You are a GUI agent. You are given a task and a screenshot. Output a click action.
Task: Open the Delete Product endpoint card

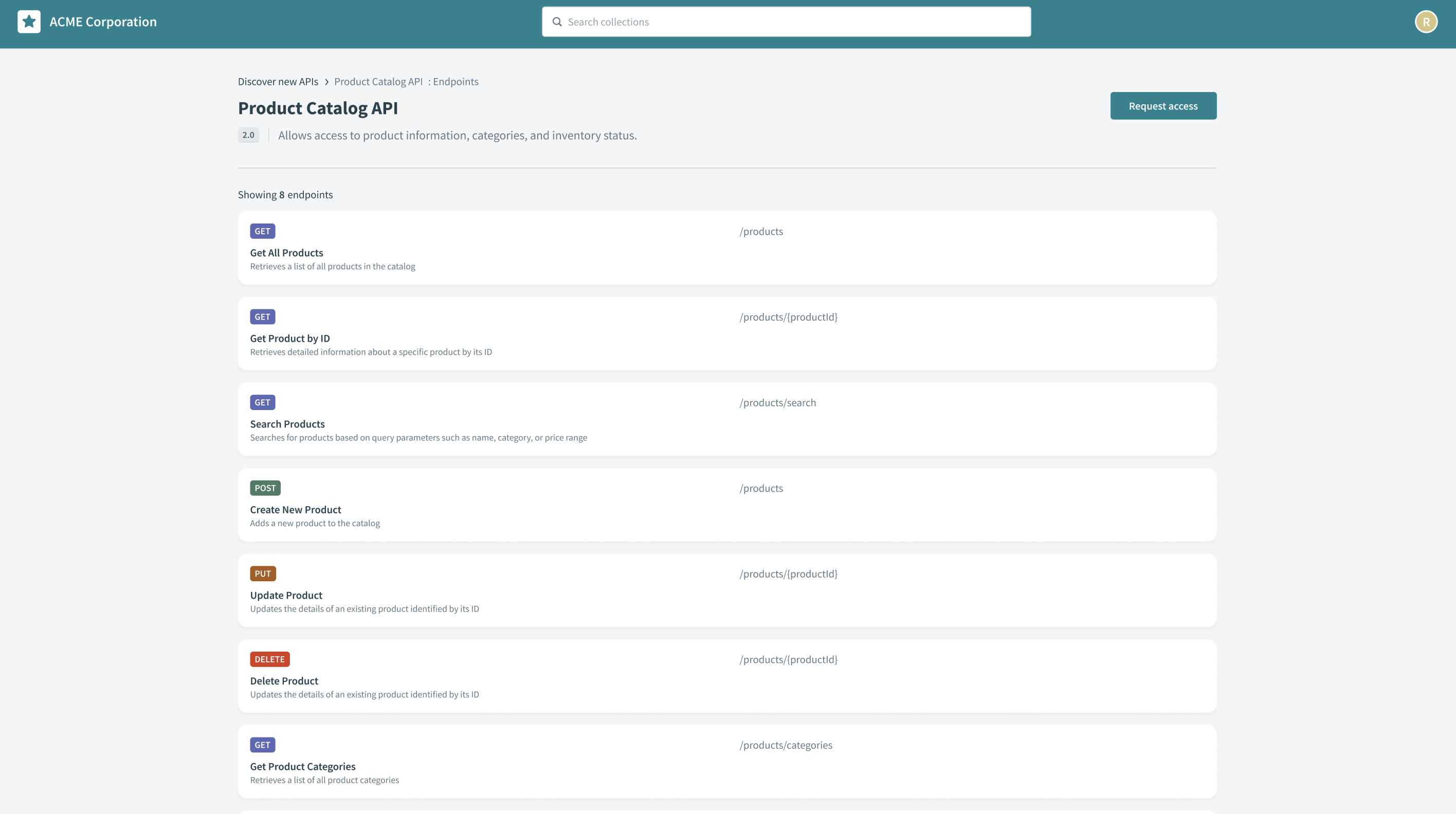tap(727, 676)
